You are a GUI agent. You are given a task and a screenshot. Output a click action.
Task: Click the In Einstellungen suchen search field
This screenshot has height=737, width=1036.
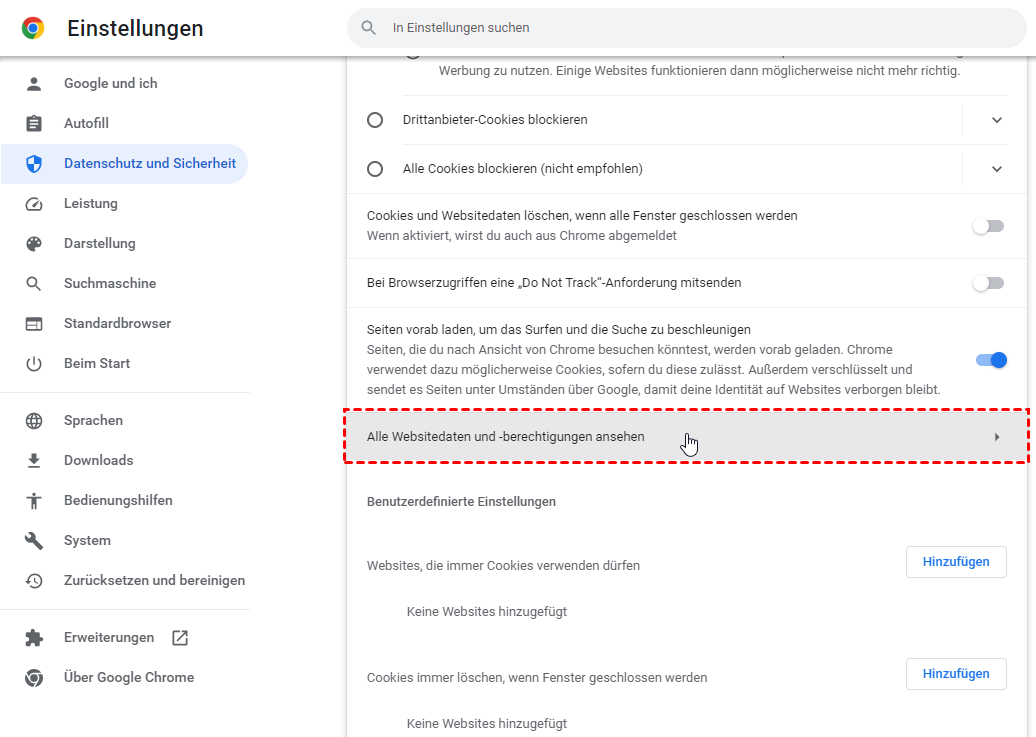coord(690,28)
